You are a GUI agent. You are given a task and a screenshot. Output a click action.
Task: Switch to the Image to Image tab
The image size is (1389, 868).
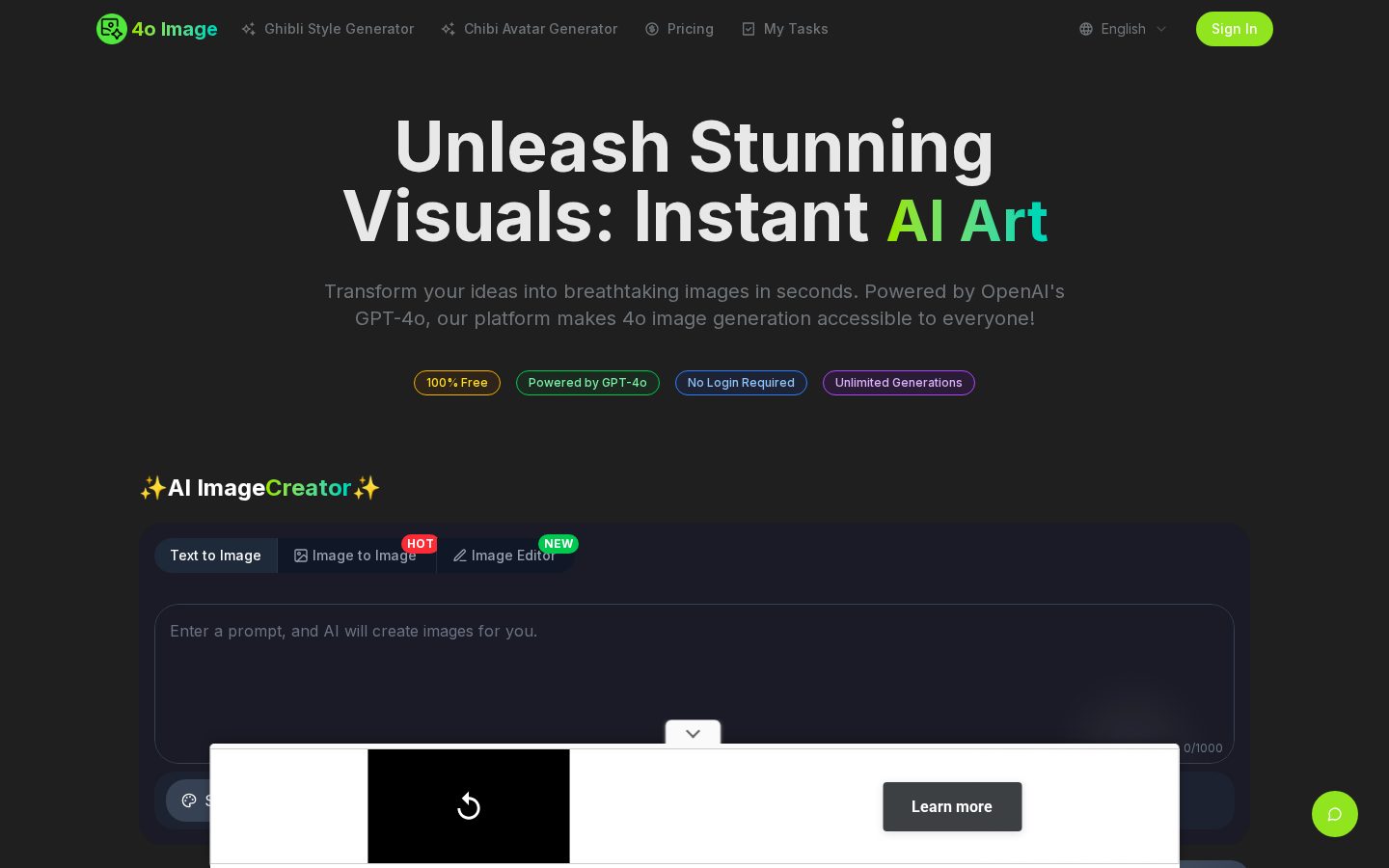(356, 556)
